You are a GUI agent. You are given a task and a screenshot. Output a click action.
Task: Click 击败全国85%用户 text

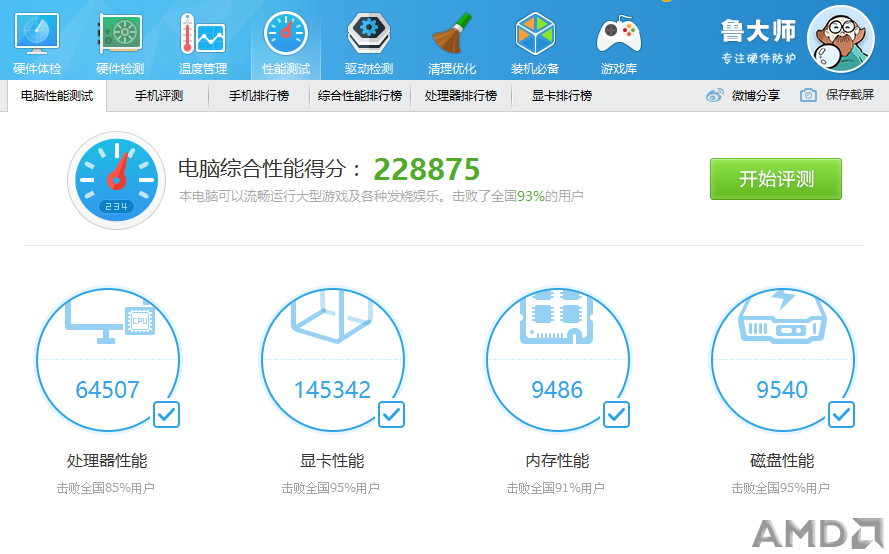[105, 488]
